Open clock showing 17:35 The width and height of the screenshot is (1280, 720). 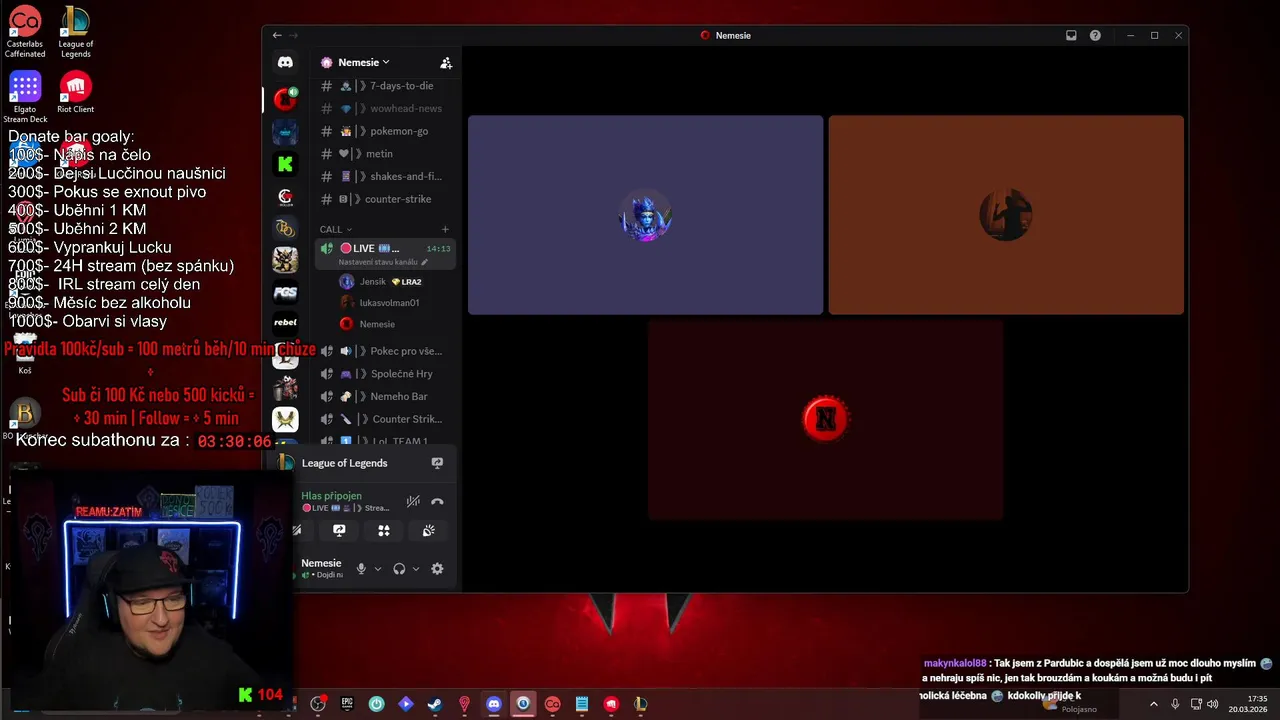click(1249, 704)
